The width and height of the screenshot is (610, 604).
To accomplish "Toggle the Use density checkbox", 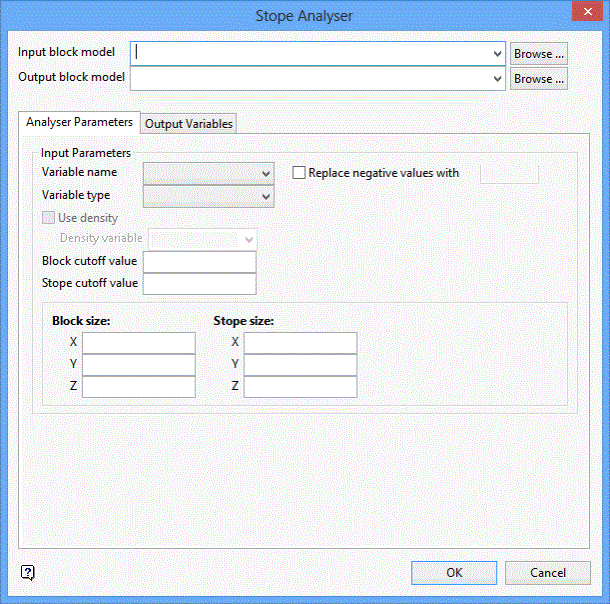I will 48,218.
